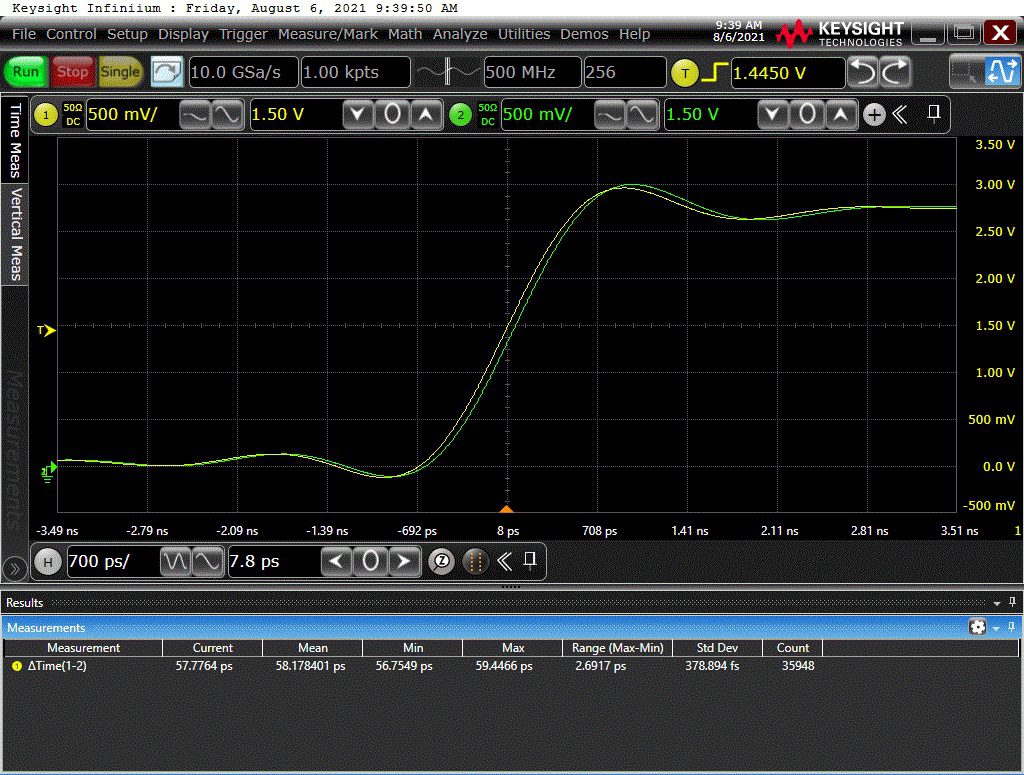Screen dimensions: 1024x775
Task: Click the add channel plus icon
Action: pos(874,115)
